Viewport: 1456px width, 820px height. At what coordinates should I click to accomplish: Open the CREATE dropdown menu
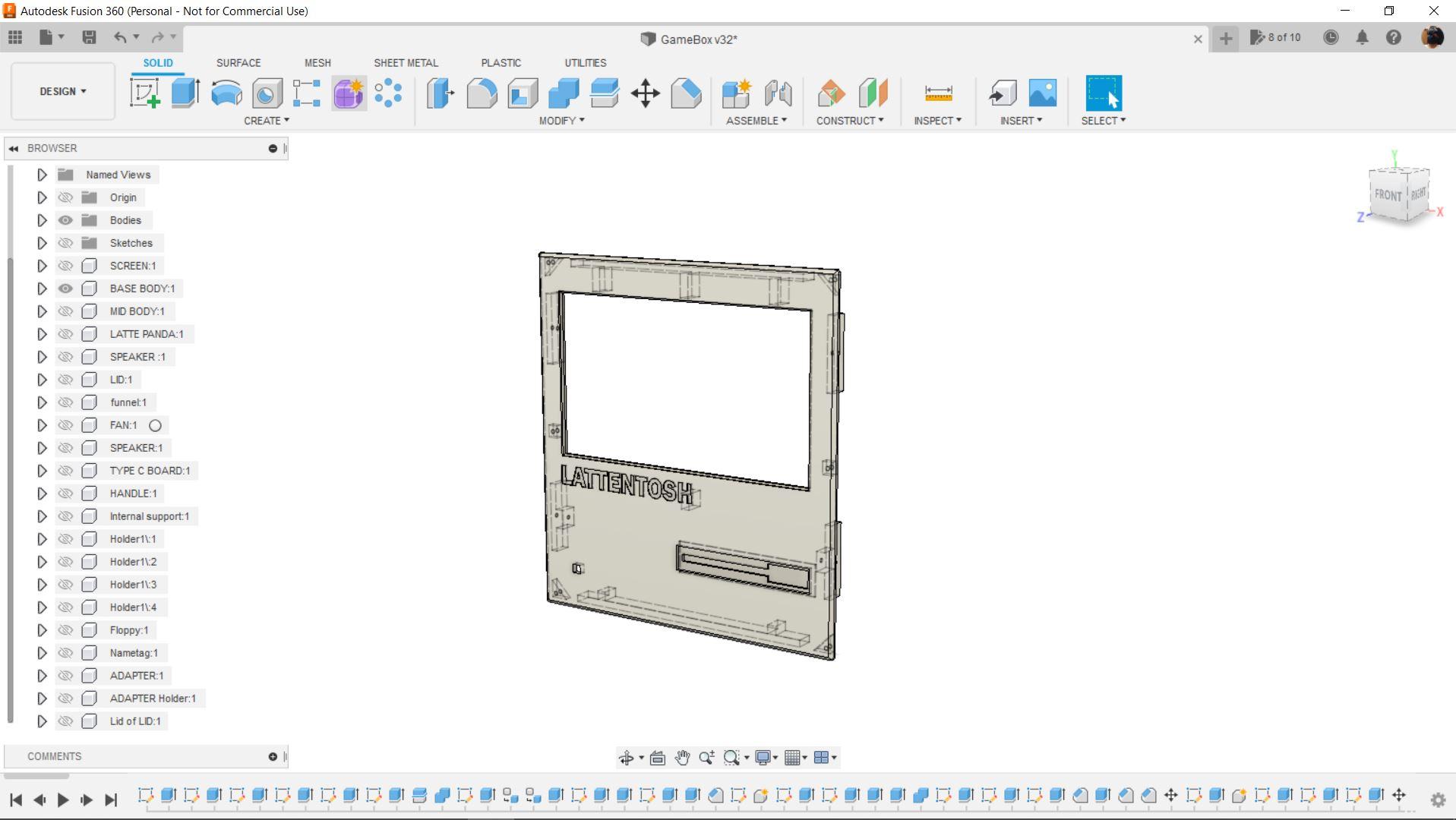(x=267, y=121)
